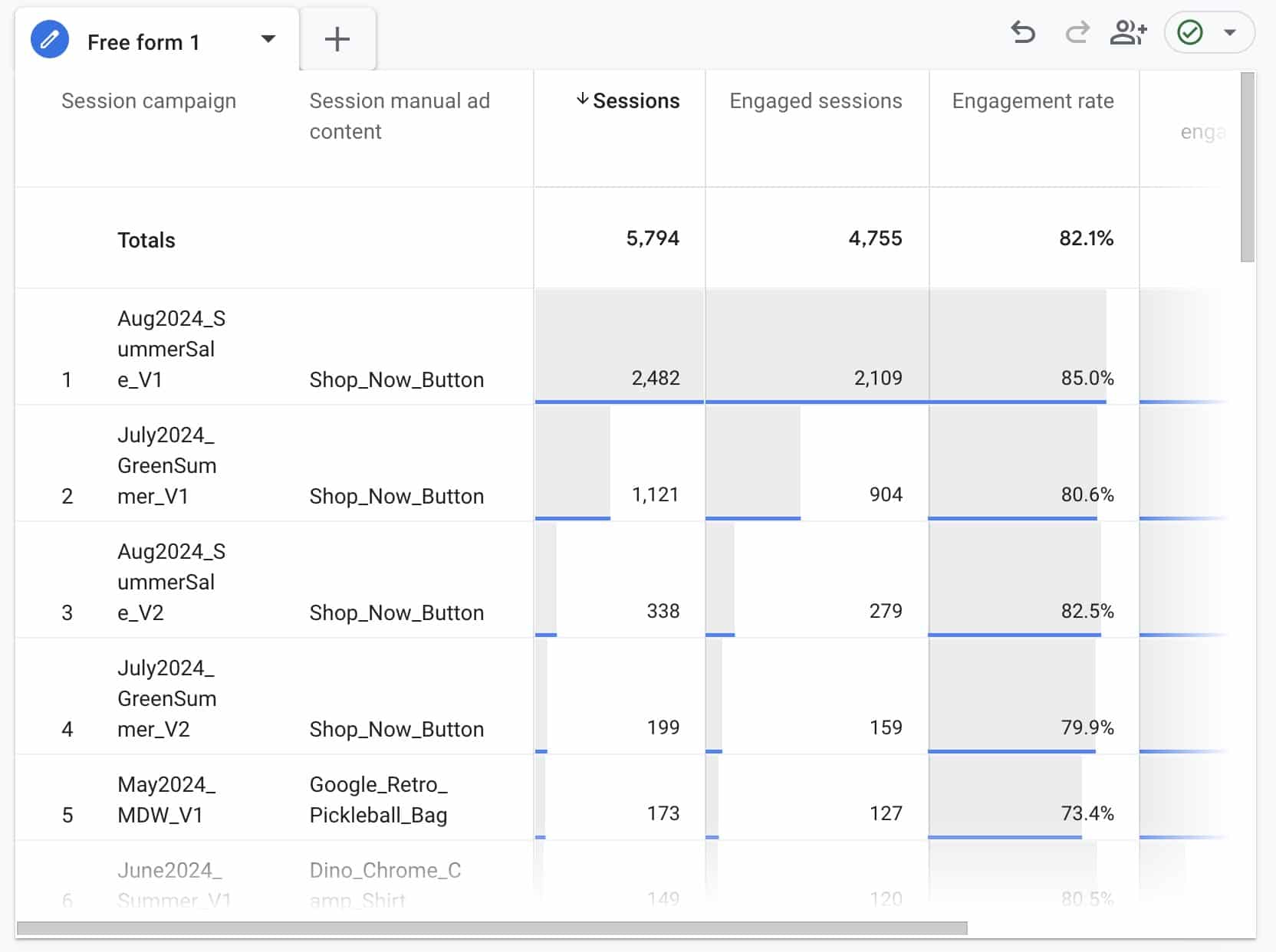The image size is (1276, 952).
Task: Select the Free form 1 tab
Action: tap(143, 41)
